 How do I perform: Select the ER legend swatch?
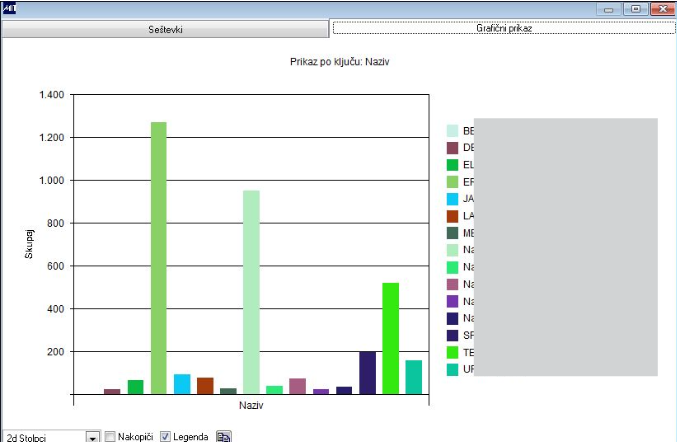point(452,182)
